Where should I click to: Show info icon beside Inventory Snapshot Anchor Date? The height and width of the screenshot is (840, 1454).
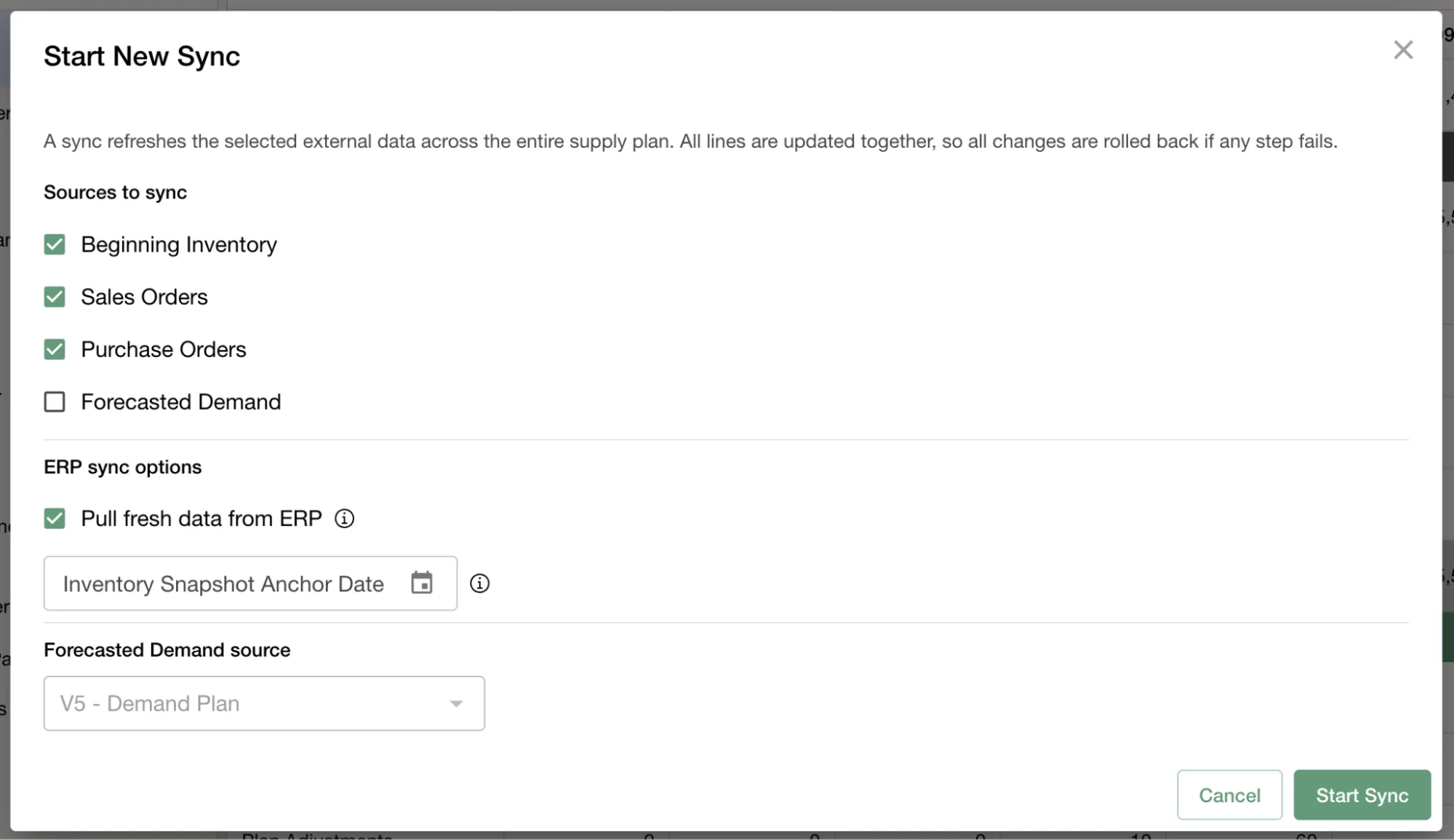[479, 583]
